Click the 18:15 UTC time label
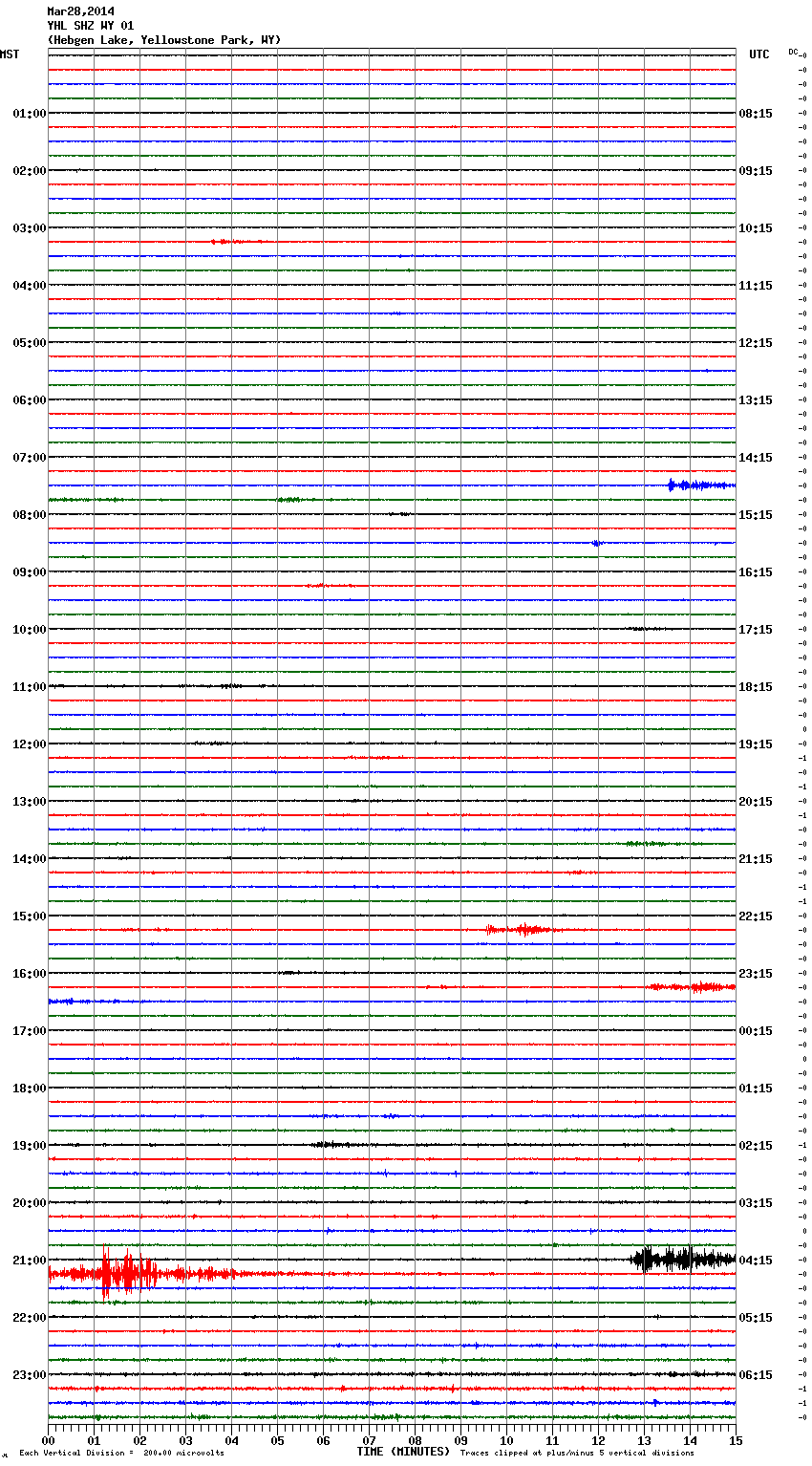This screenshot has width=812, height=1466. (756, 687)
